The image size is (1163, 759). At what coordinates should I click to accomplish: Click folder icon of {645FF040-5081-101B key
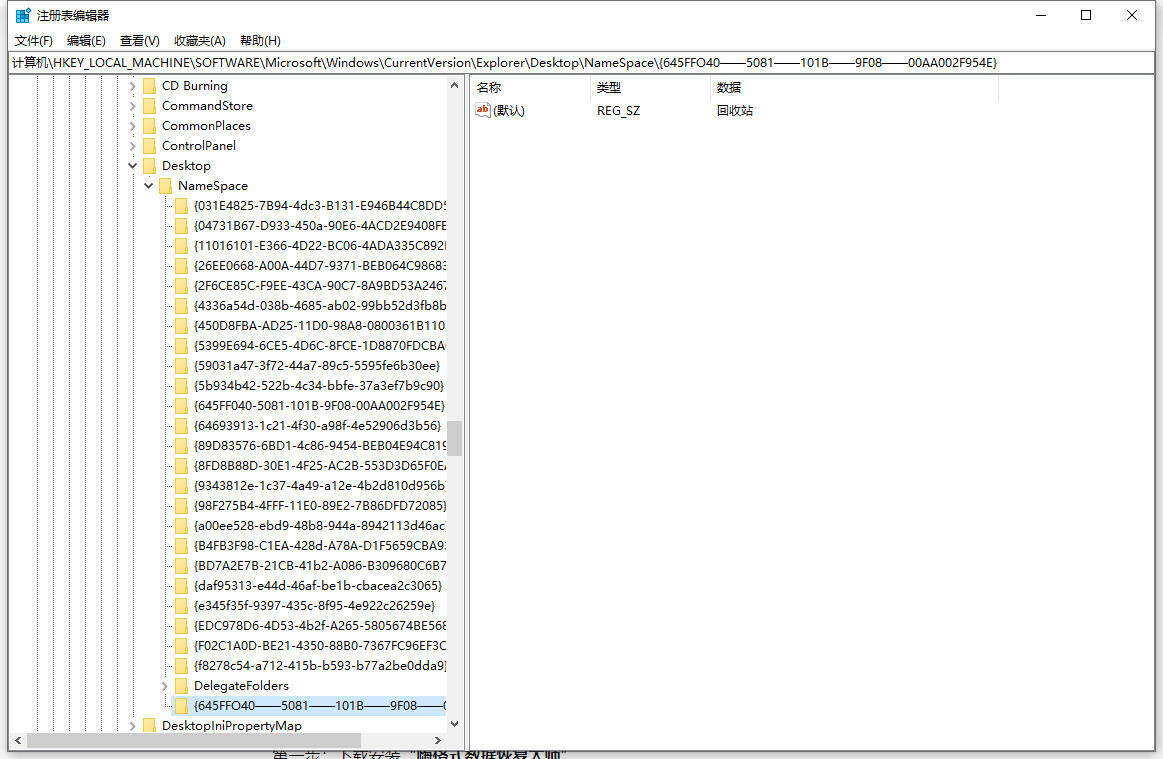tap(181, 407)
